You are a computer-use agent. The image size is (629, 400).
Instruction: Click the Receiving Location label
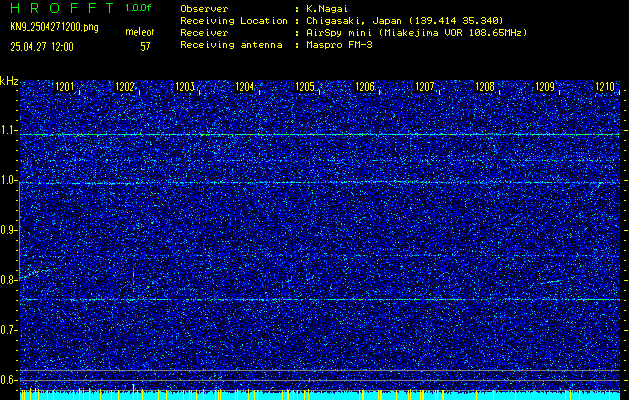234,21
